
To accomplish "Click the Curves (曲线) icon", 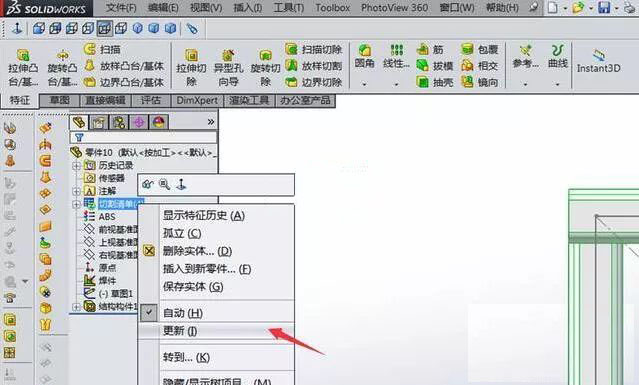I will 557,50.
